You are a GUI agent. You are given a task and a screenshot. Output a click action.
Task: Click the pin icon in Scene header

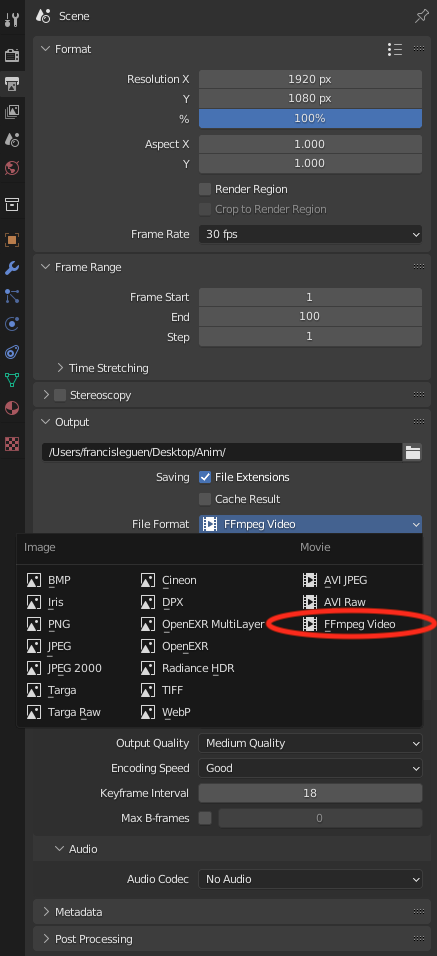click(x=422, y=16)
